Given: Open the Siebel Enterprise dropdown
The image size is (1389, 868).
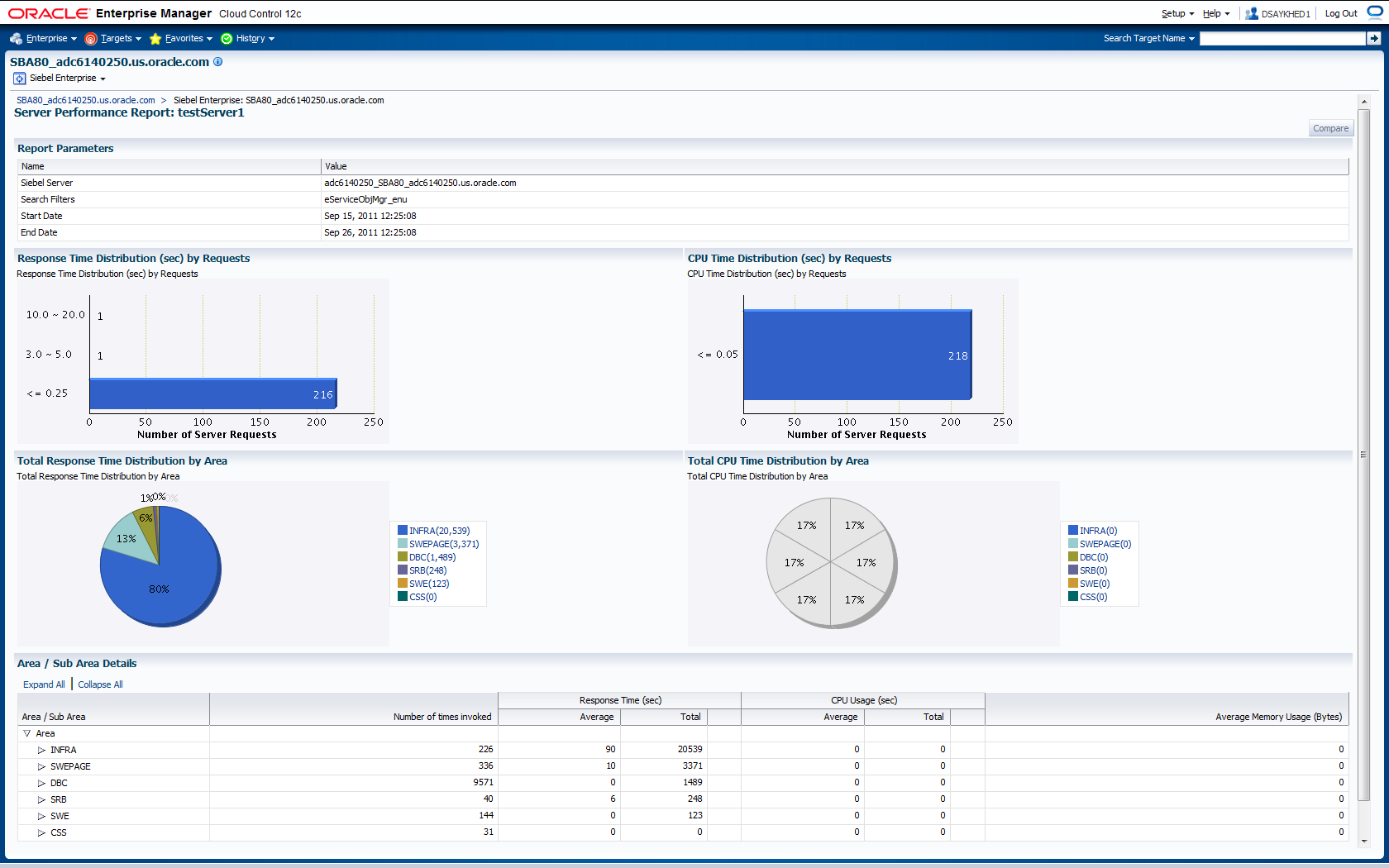Looking at the screenshot, I should point(68,79).
